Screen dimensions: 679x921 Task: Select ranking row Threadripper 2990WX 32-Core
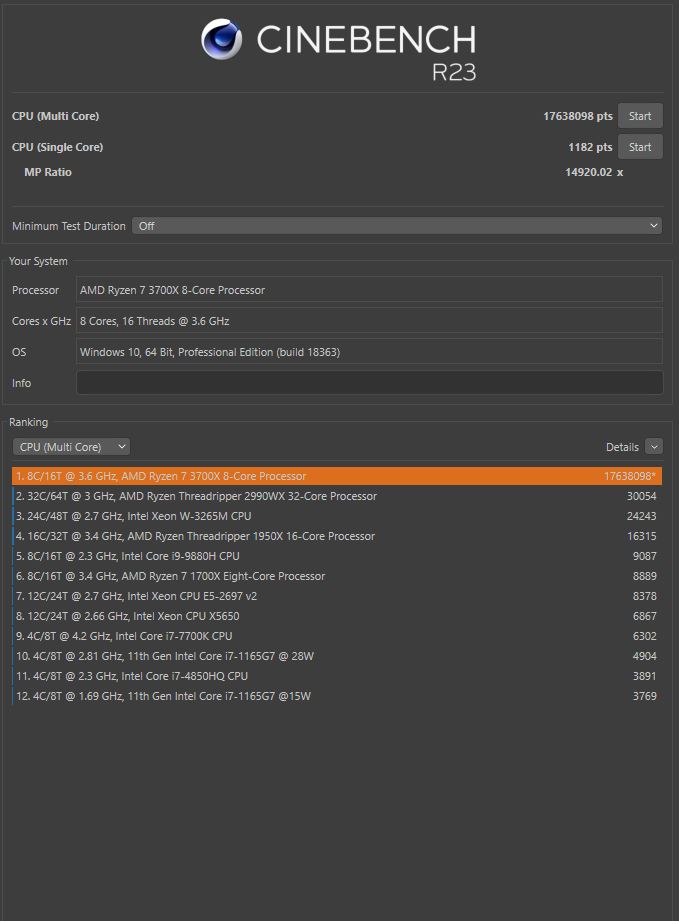pos(337,496)
